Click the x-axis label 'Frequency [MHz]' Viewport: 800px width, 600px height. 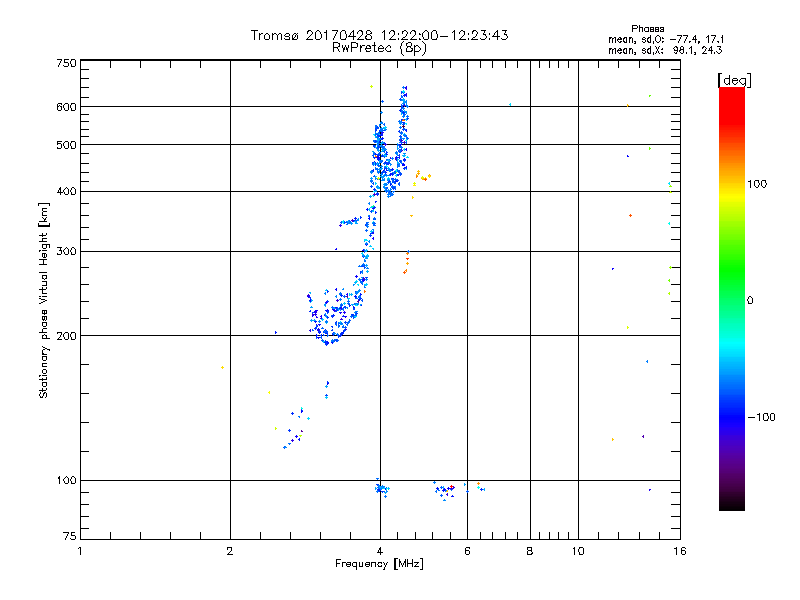coord(379,564)
